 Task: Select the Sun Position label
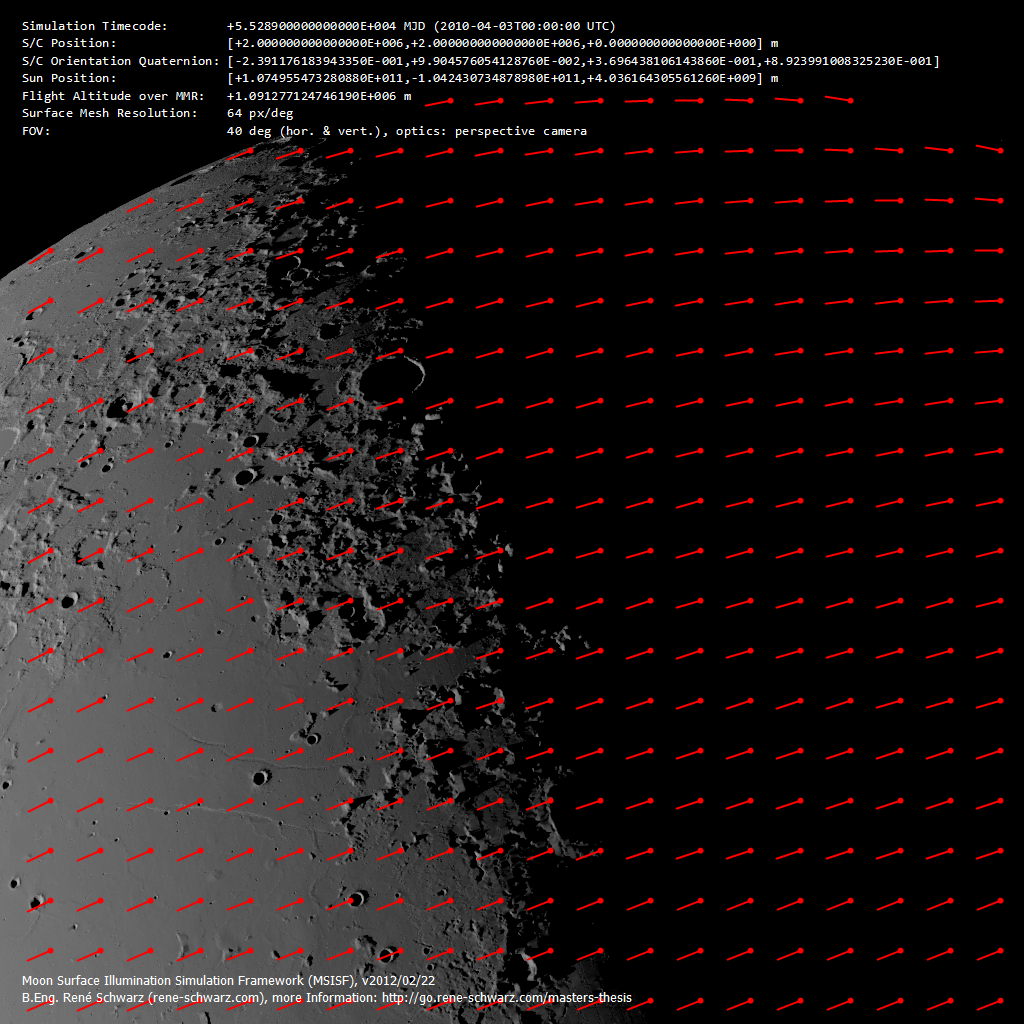pos(69,78)
